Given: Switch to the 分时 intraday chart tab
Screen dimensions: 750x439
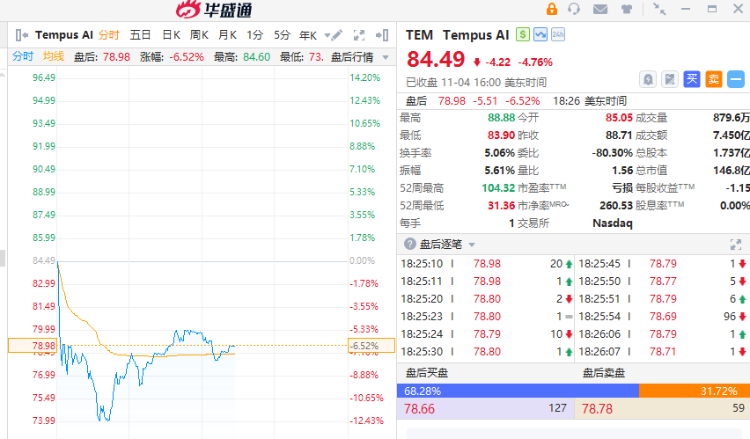Looking at the screenshot, I should (109, 35).
